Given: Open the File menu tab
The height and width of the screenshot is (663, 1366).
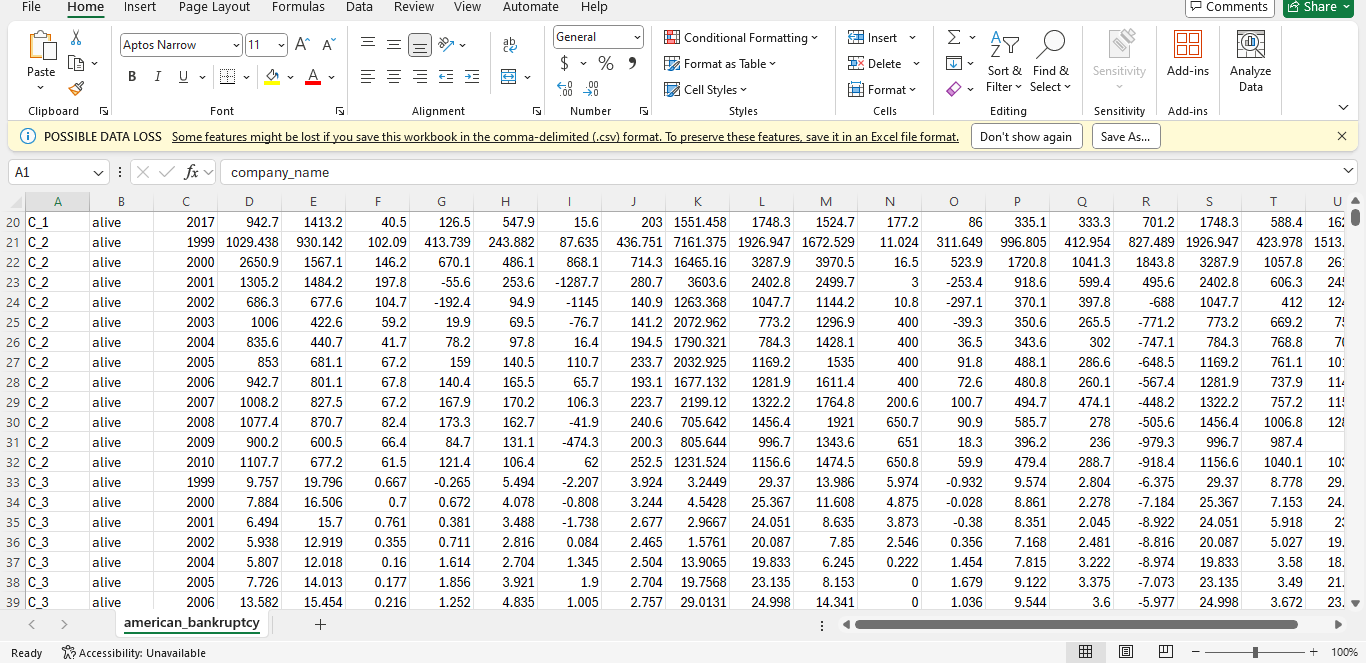Looking at the screenshot, I should tap(31, 7).
